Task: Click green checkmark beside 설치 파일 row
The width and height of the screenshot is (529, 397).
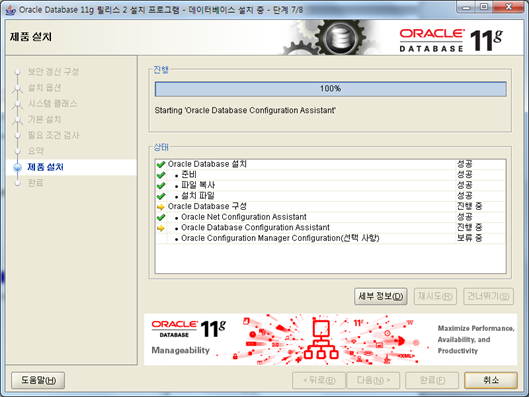Action: coord(161,196)
